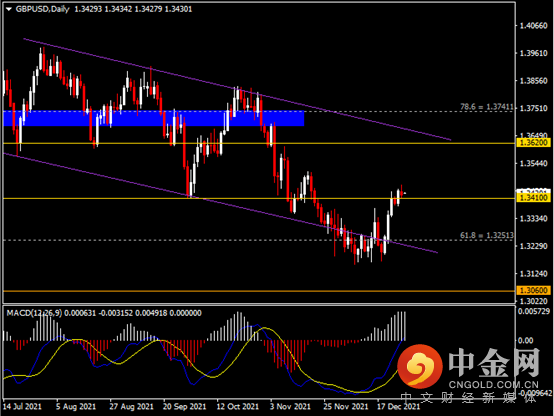Click the 25 Nov 2021 date marker

point(346,406)
